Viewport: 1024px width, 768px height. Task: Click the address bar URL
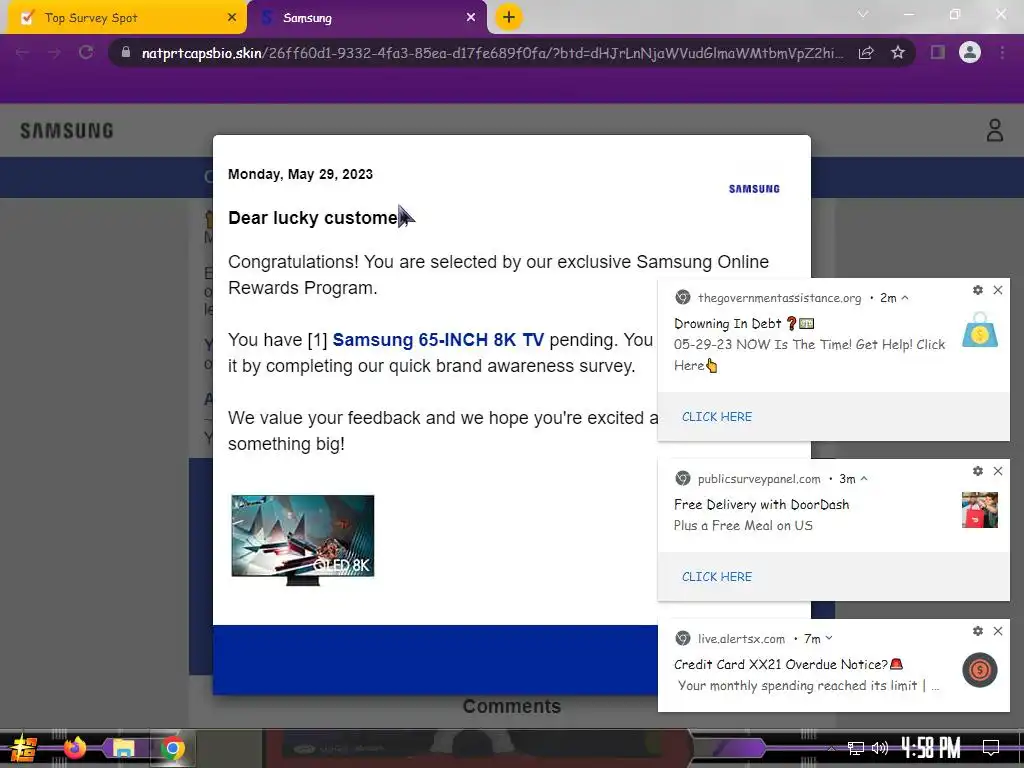pyautogui.click(x=492, y=53)
